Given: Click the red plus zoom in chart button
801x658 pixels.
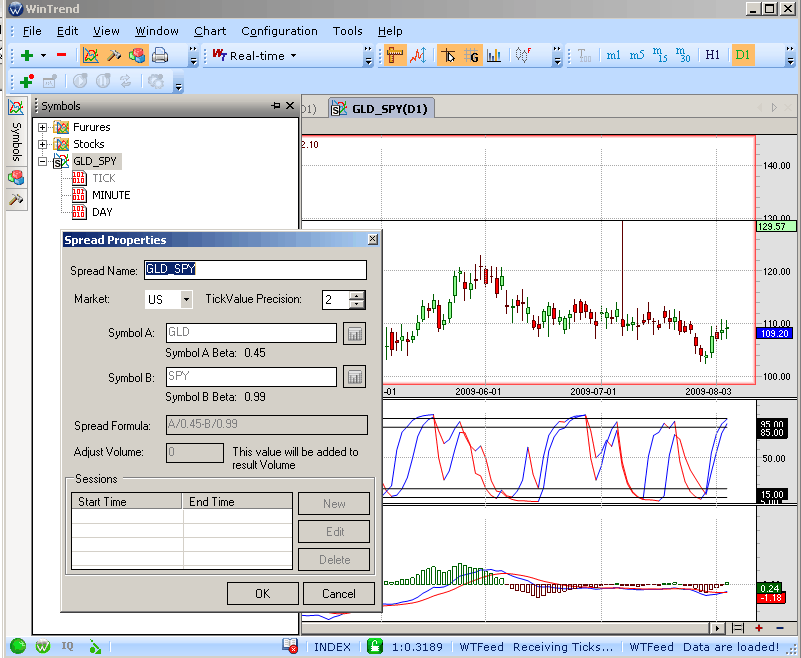Looking at the screenshot, I should point(759,628).
